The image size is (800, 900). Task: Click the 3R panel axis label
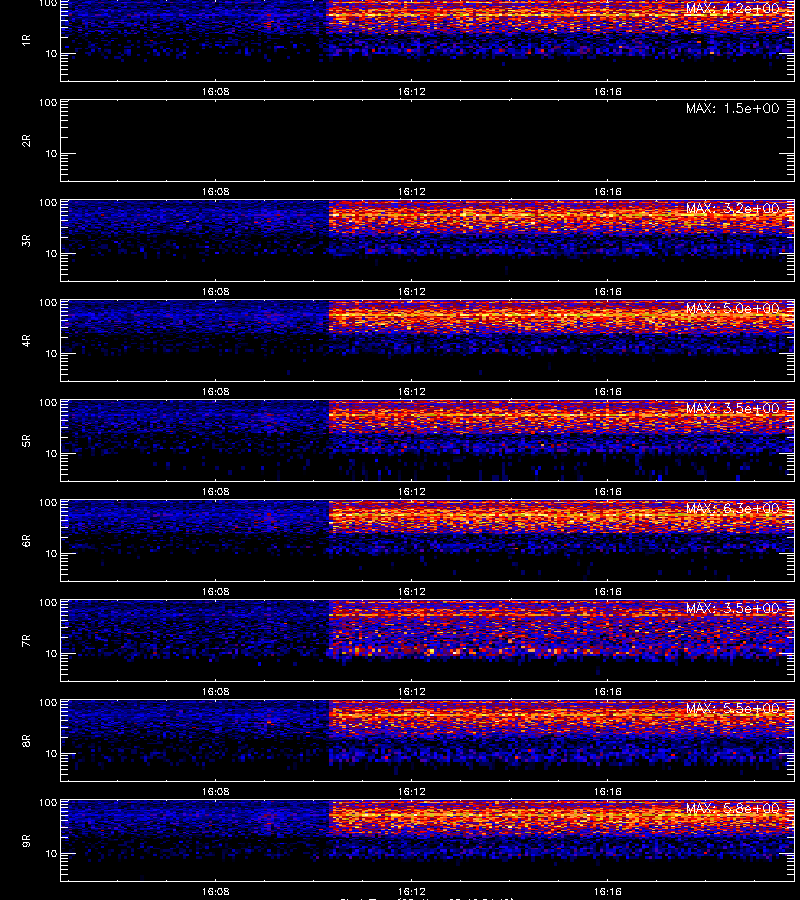(x=26, y=240)
